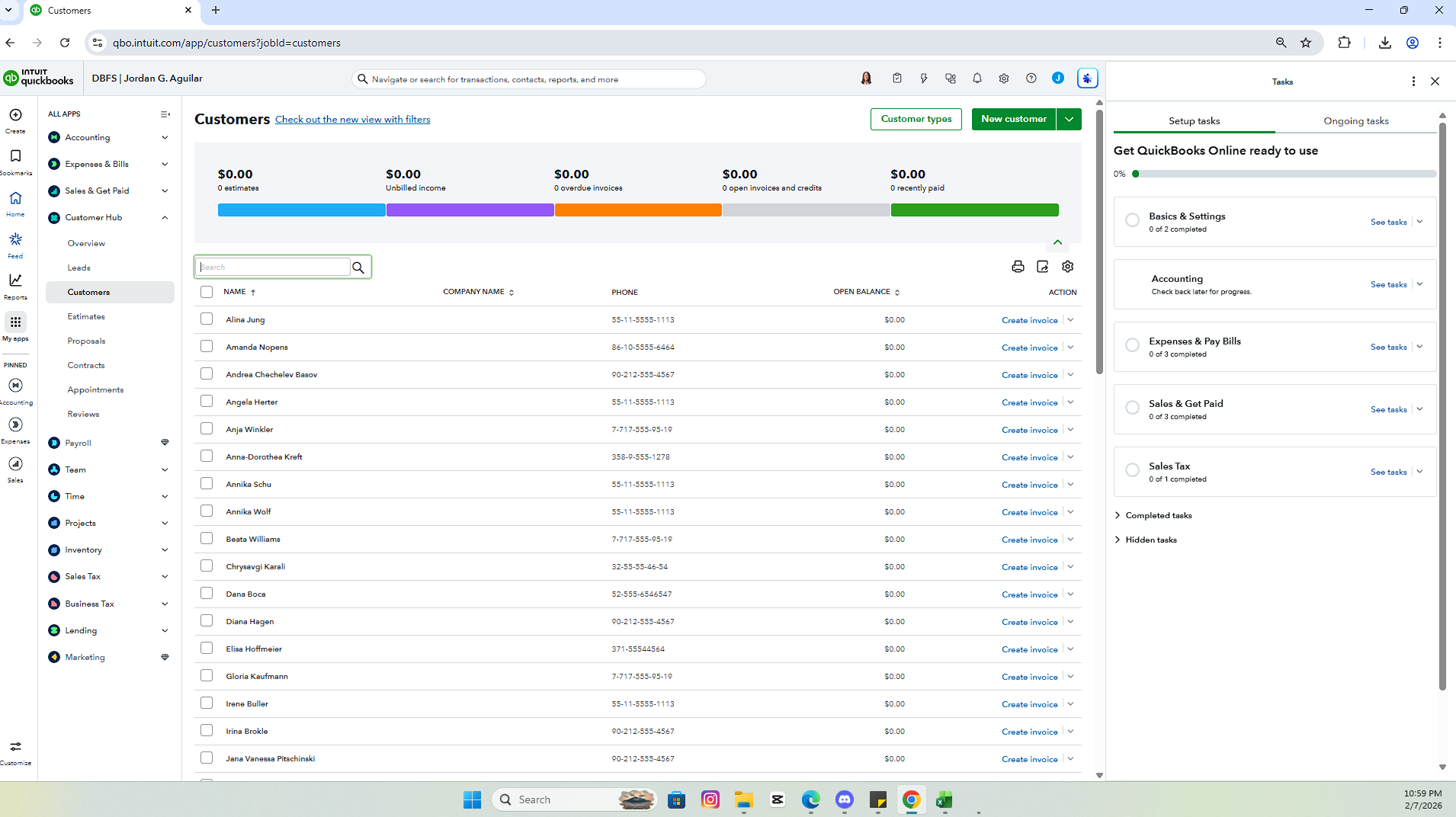
Task: Filter by blue estimates bar
Action: (x=302, y=210)
